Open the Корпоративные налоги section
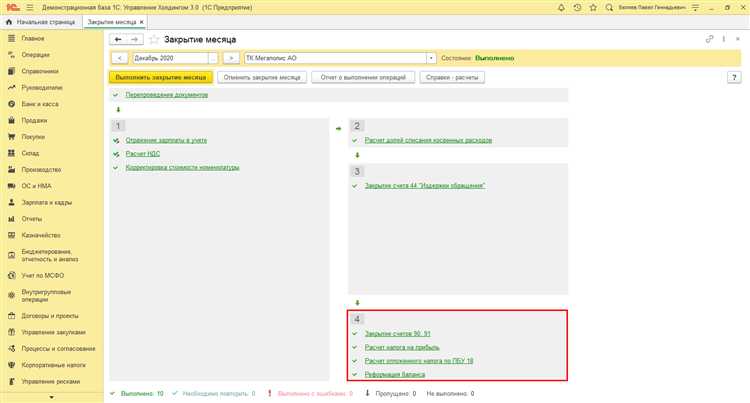Viewport: 750px width, 403px height. click(54, 365)
